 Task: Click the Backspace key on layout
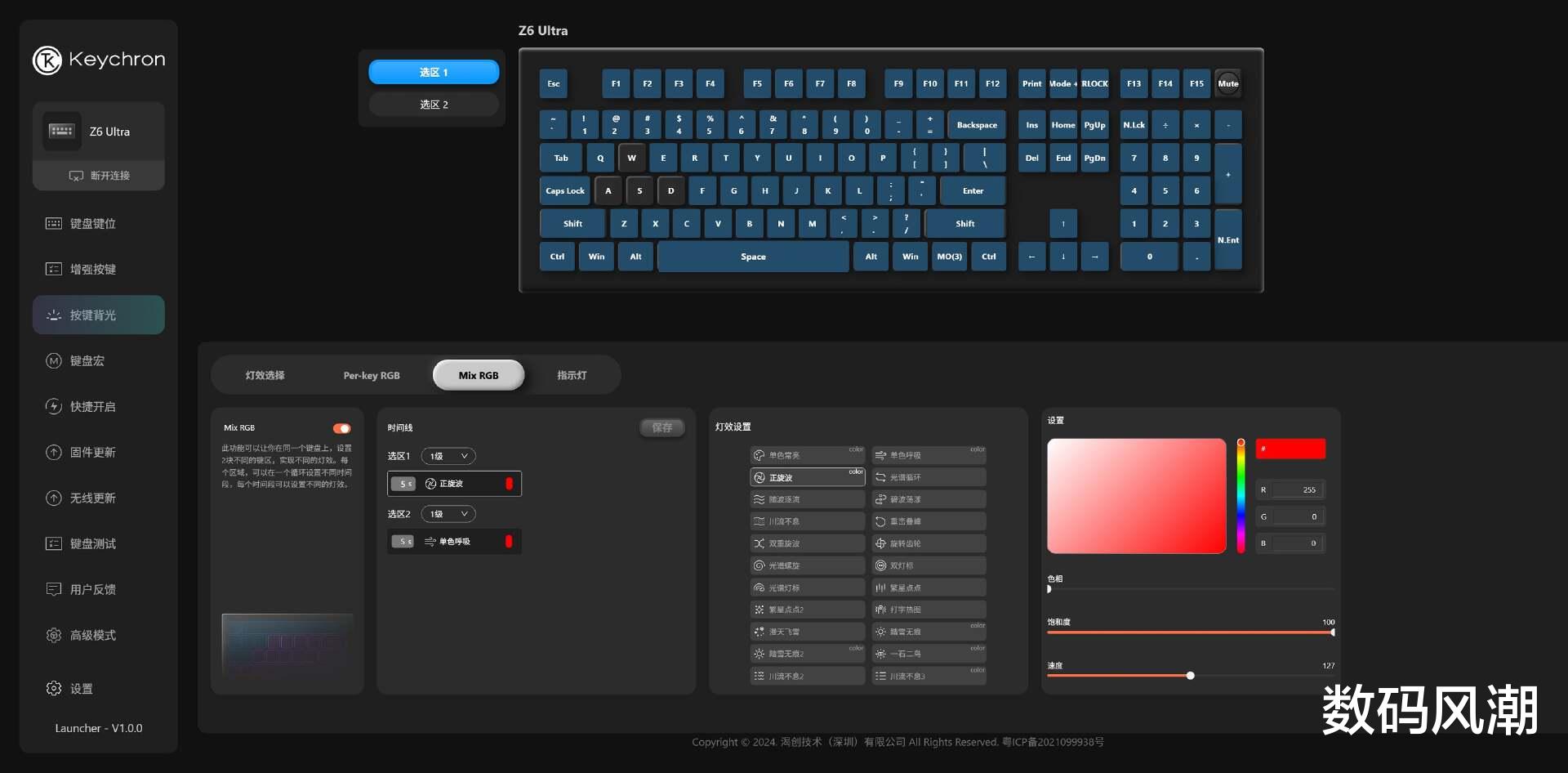977,125
